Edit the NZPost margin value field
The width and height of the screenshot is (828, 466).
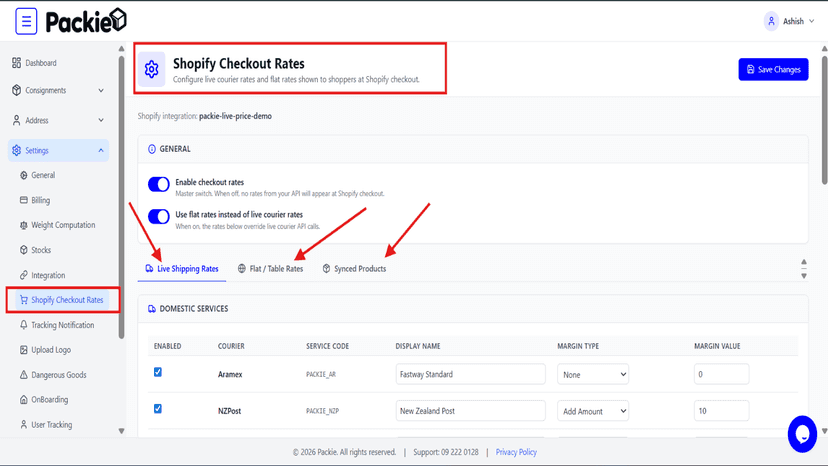pyautogui.click(x=721, y=411)
